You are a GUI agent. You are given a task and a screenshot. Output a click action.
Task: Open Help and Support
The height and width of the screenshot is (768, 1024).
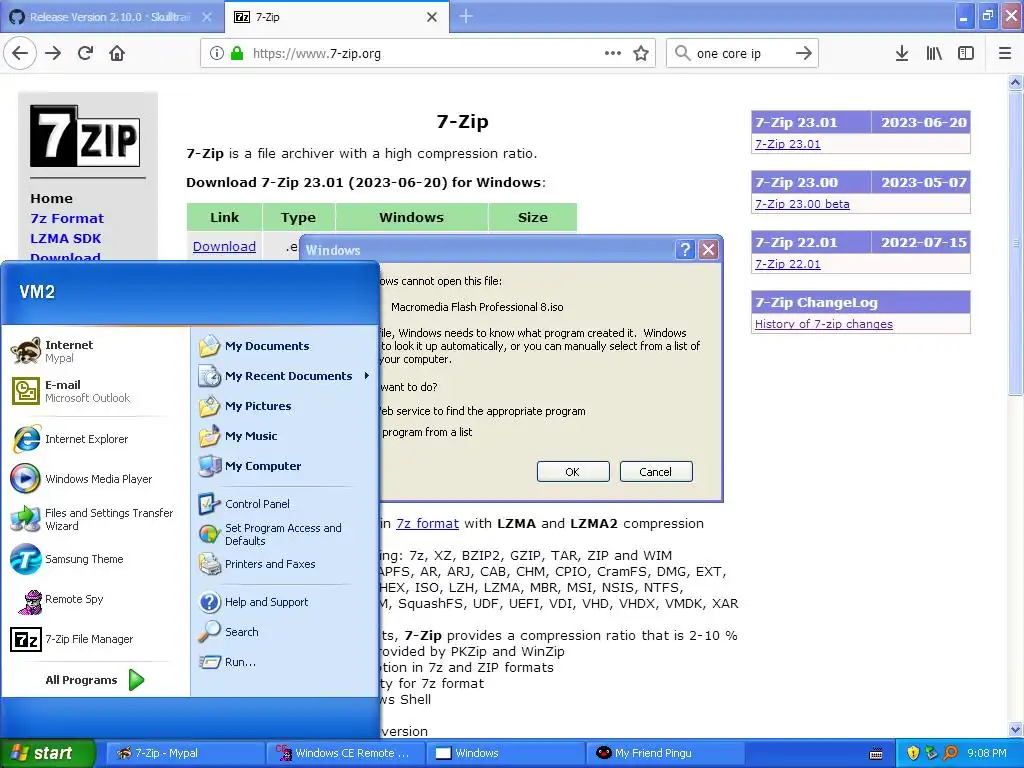click(253, 602)
